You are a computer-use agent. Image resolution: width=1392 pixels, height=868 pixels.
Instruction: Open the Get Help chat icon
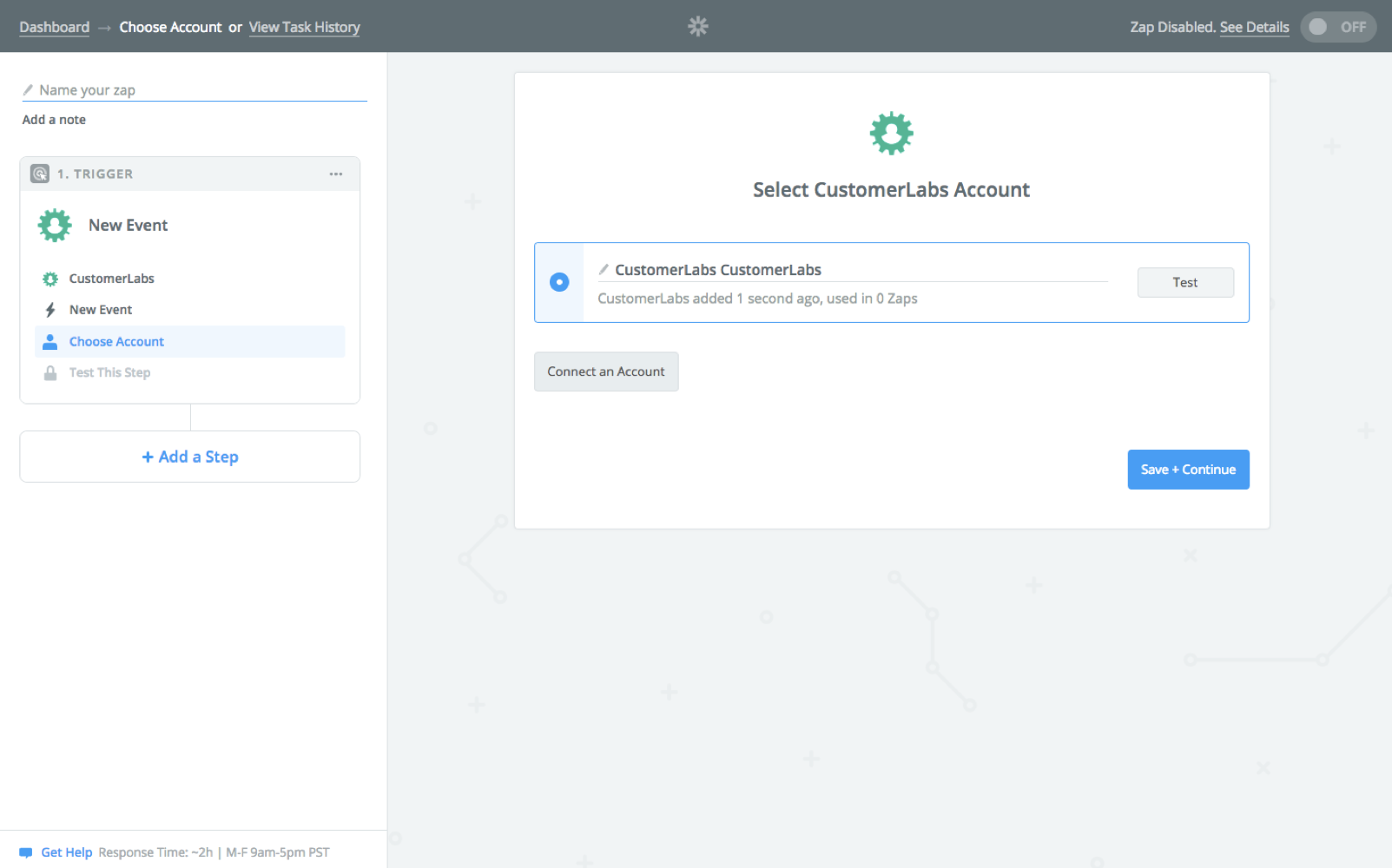(x=25, y=852)
